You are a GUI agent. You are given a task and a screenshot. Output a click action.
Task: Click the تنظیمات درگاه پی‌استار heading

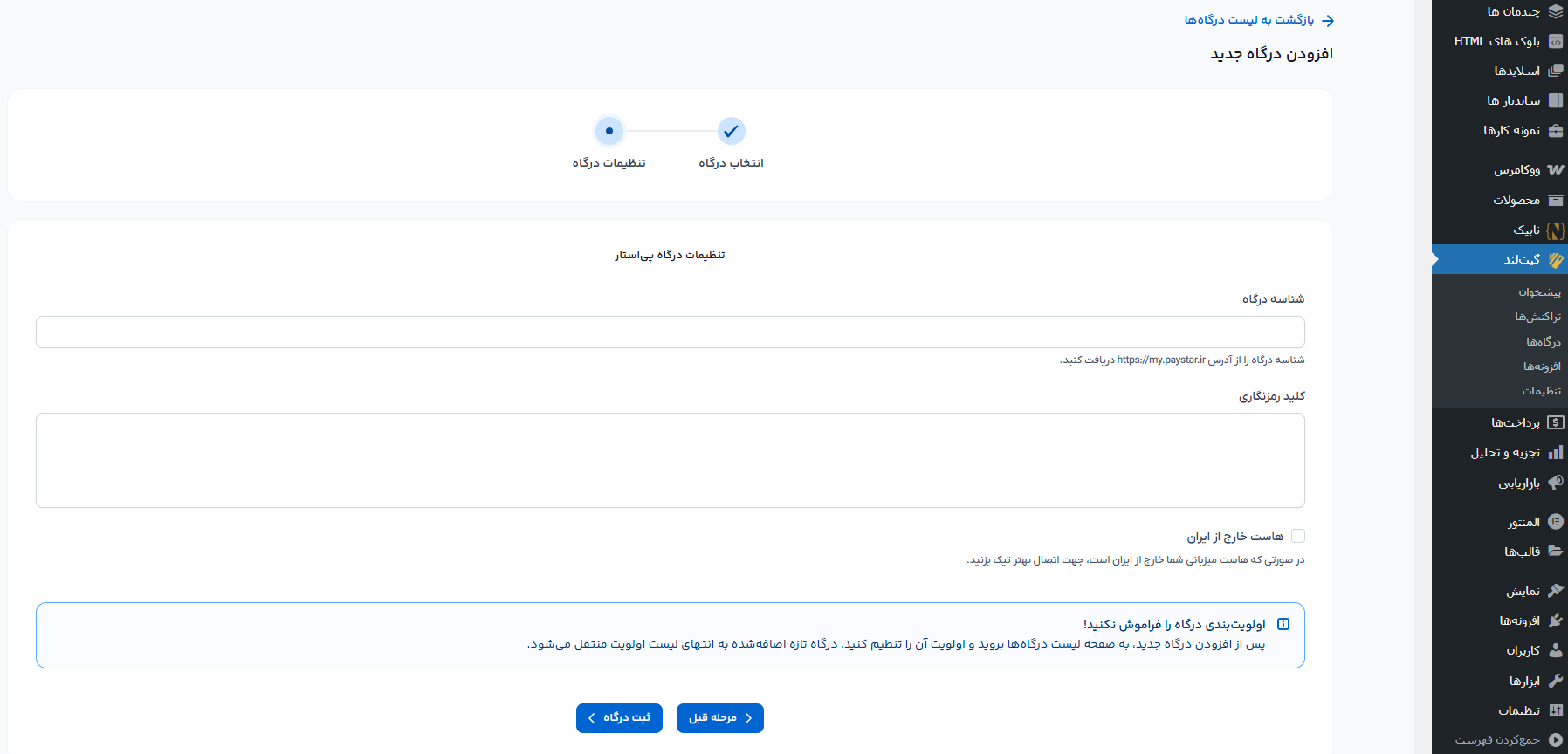pyautogui.click(x=670, y=255)
